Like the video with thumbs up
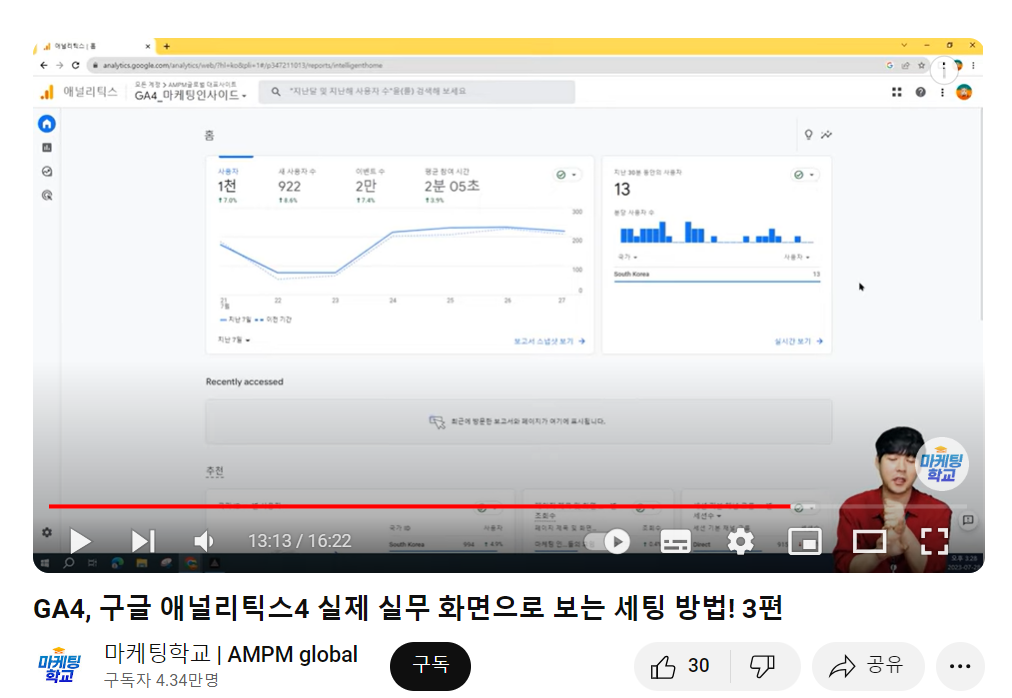The image size is (1012, 698). pos(682,666)
